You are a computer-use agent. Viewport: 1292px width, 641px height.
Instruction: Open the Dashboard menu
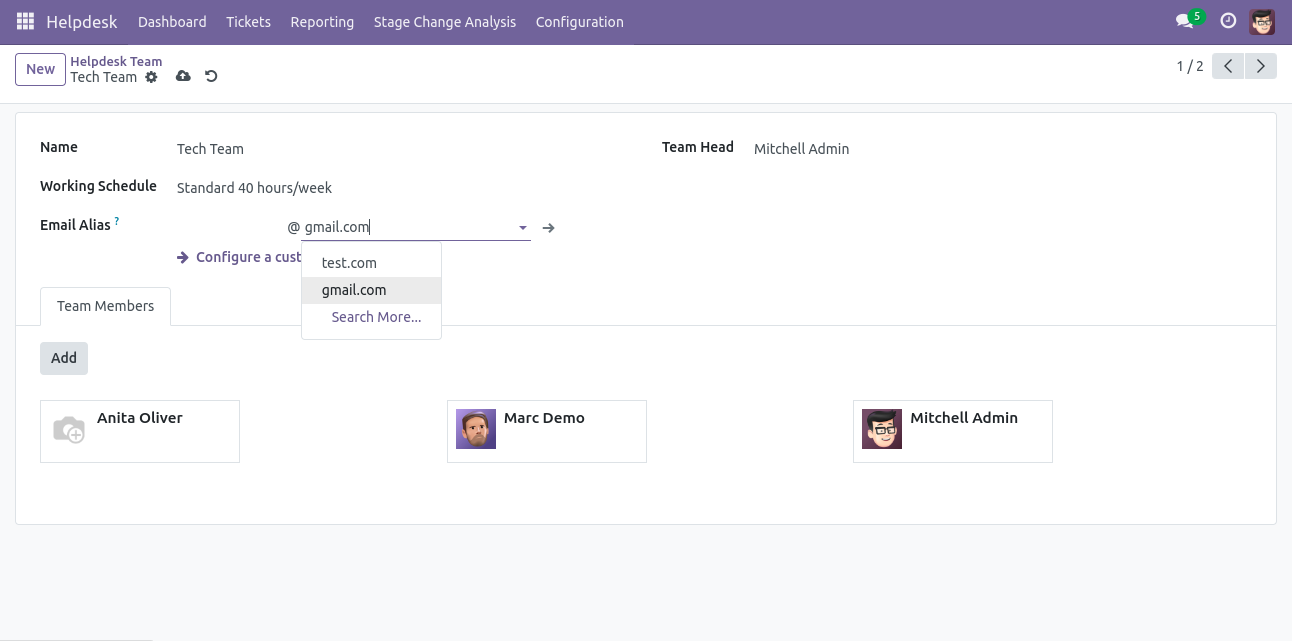click(172, 21)
